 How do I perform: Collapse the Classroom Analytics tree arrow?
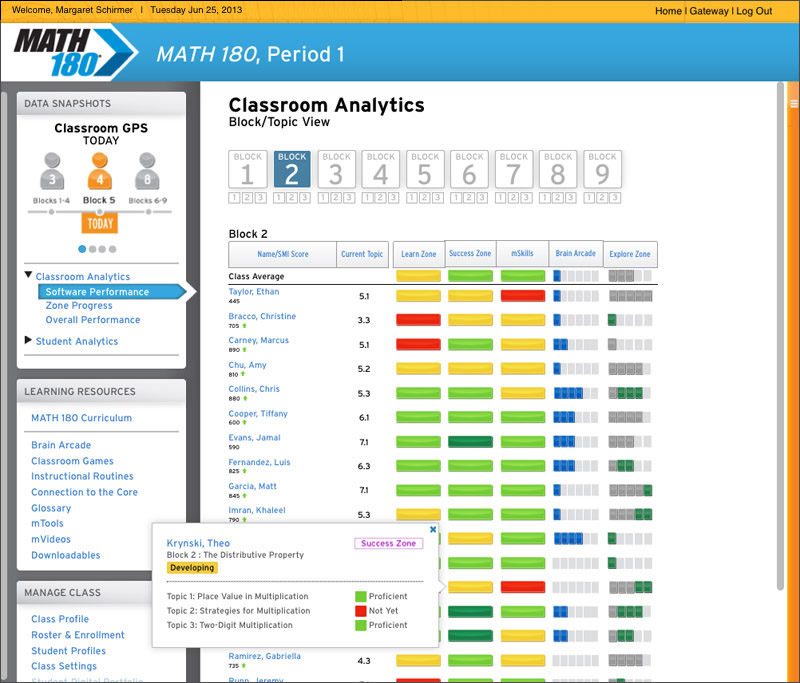point(28,275)
